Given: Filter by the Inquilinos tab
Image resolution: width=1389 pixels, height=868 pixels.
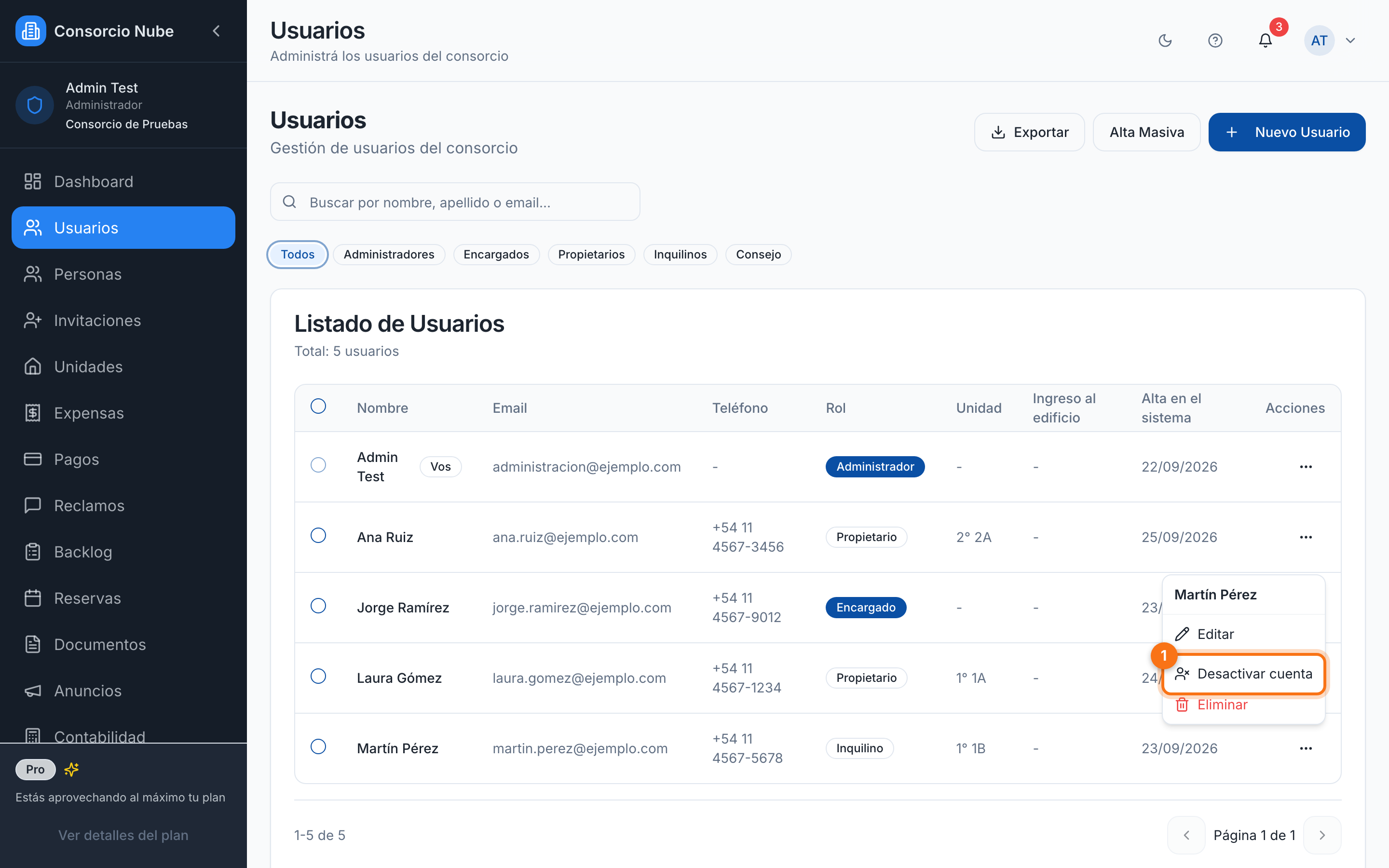Looking at the screenshot, I should pyautogui.click(x=680, y=254).
